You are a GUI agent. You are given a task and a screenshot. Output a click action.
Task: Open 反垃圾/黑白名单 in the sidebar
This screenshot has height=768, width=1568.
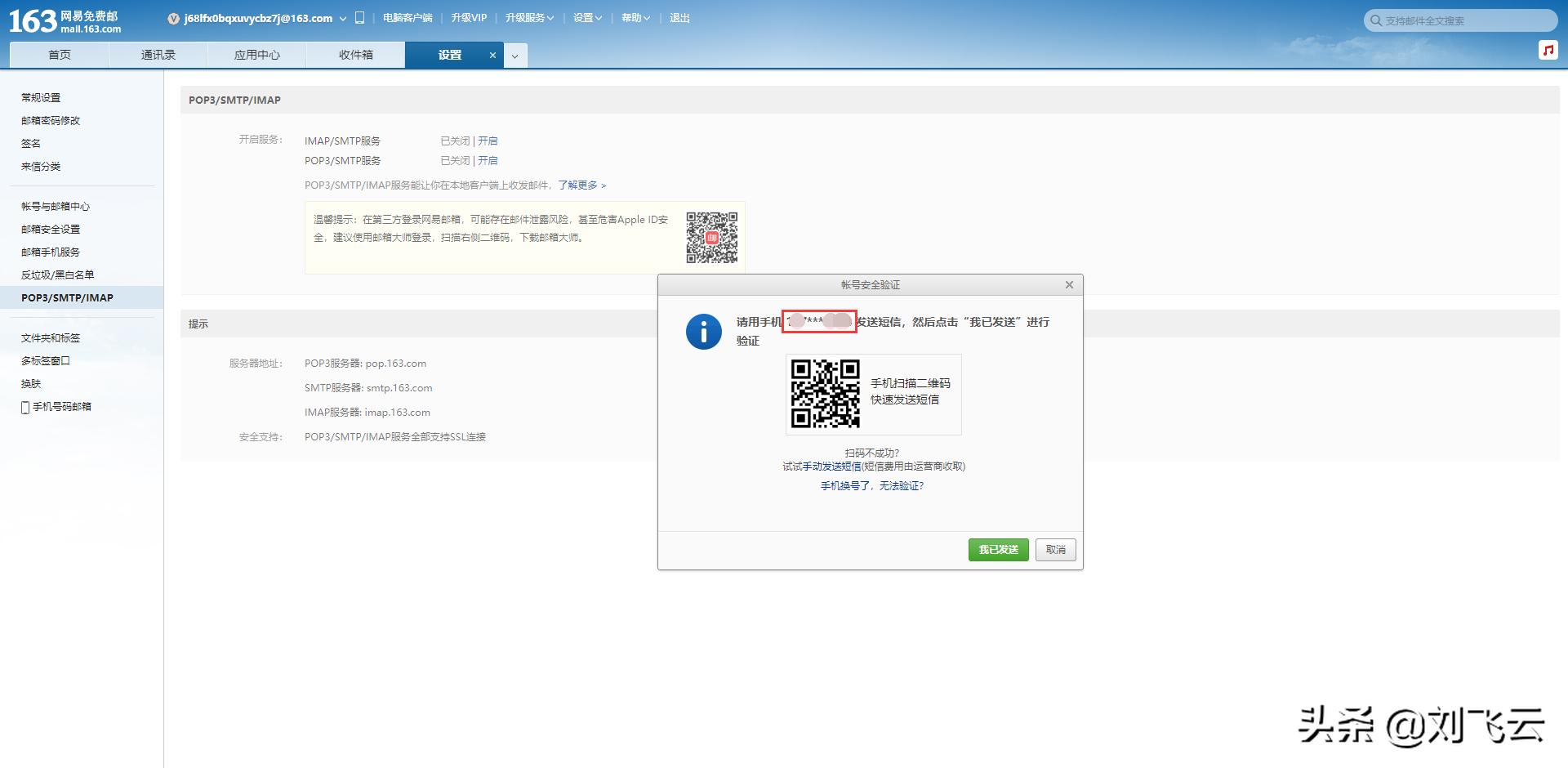(58, 275)
